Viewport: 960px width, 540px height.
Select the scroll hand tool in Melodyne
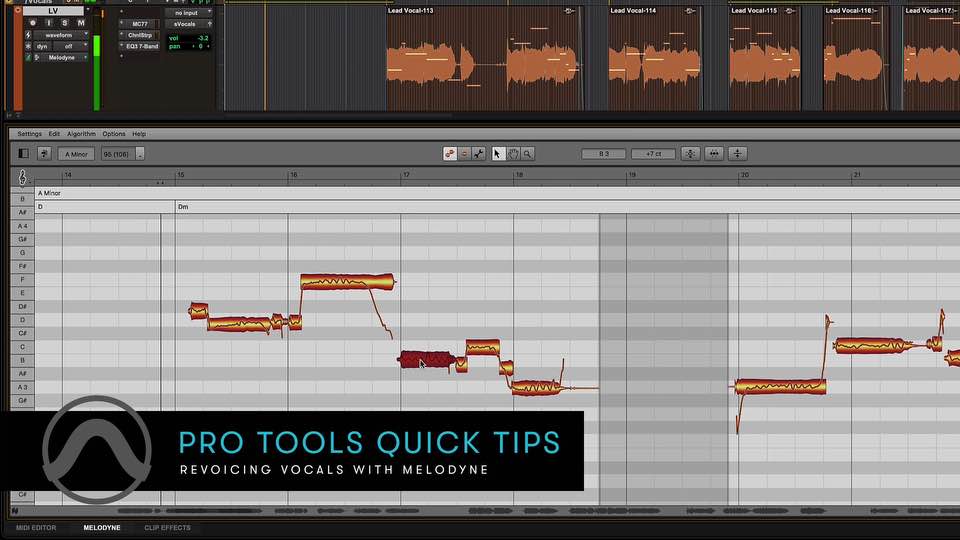pos(513,154)
